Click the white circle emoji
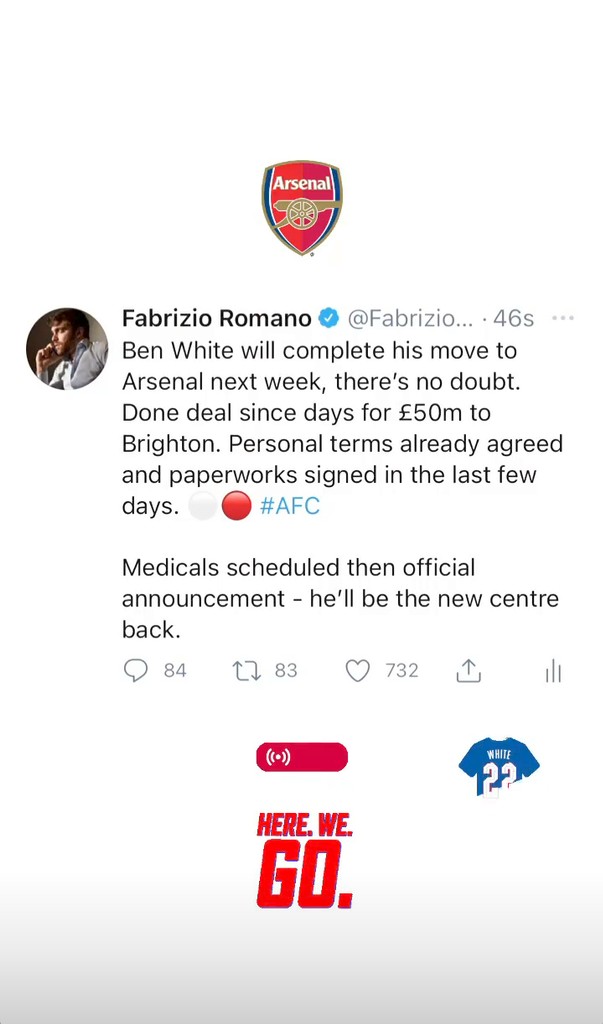This screenshot has height=1024, width=603. (x=203, y=506)
